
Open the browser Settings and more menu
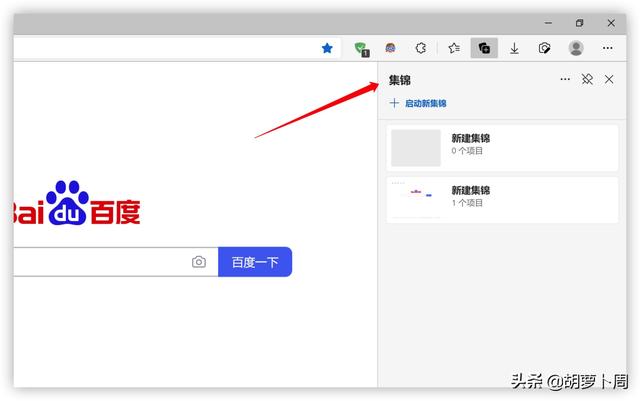pos(607,48)
